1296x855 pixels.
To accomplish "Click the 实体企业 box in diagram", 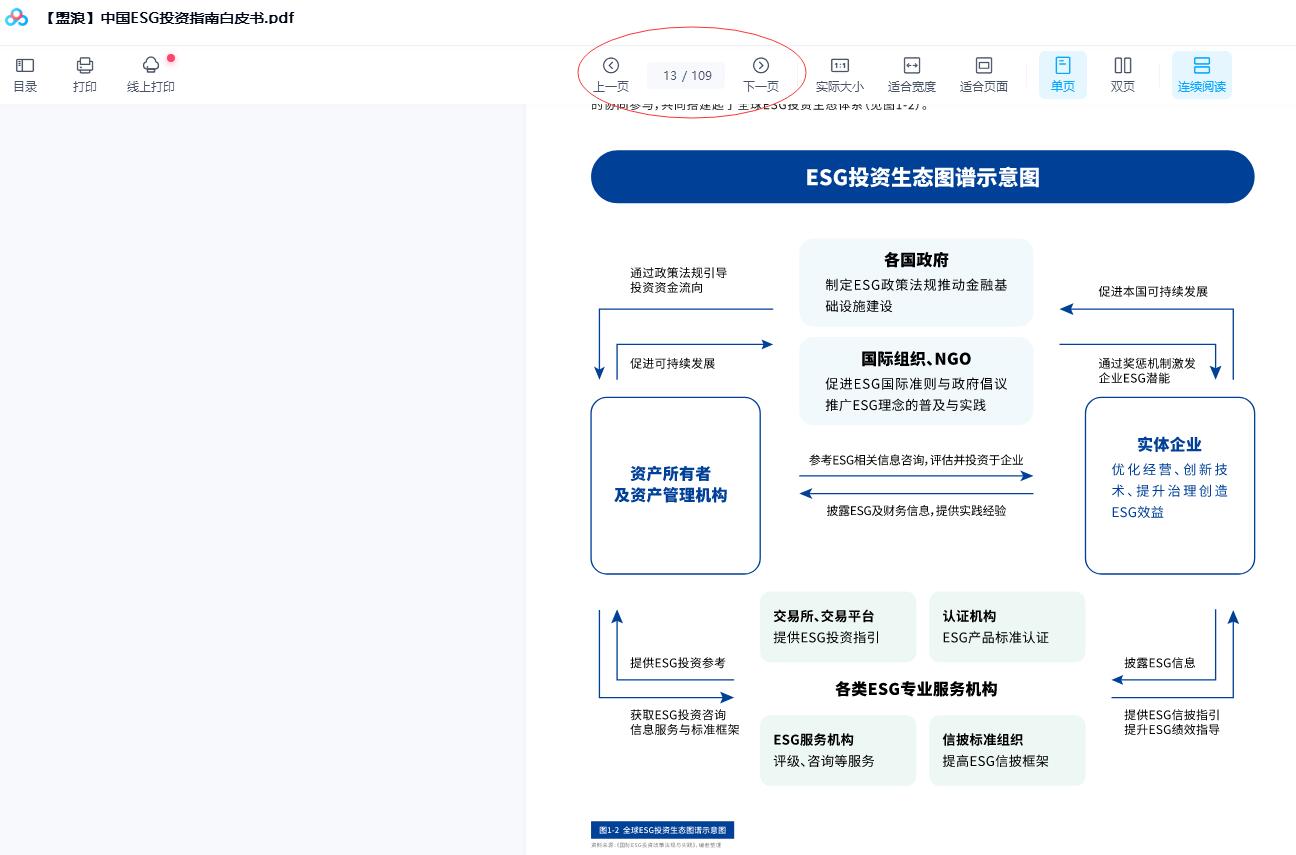I will click(1169, 485).
